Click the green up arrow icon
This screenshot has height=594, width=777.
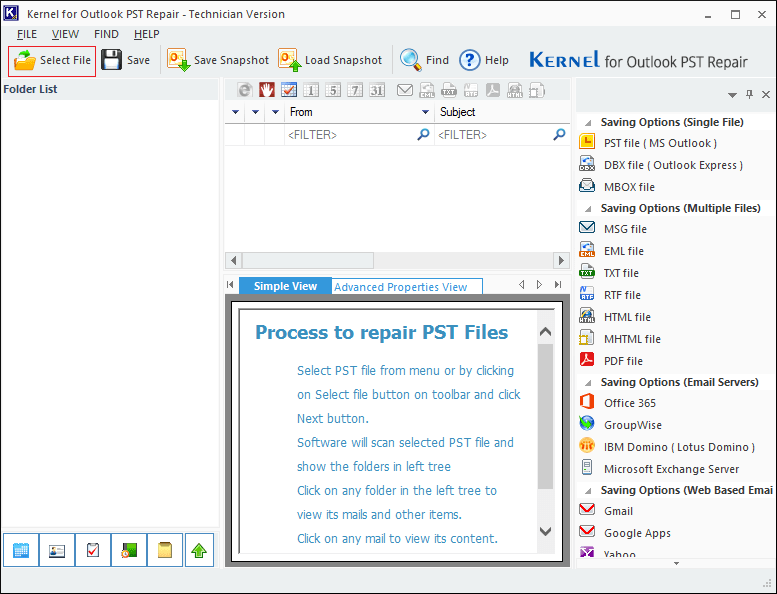[x=199, y=549]
